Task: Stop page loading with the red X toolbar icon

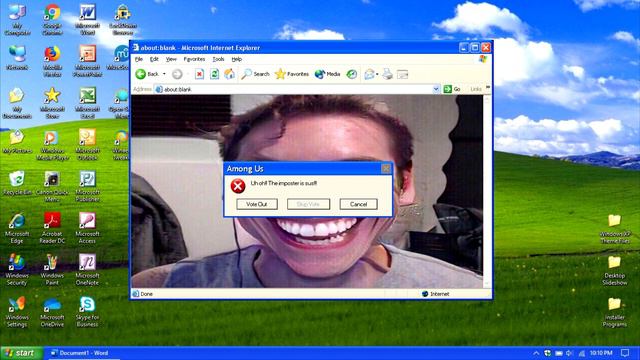Action: click(199, 74)
